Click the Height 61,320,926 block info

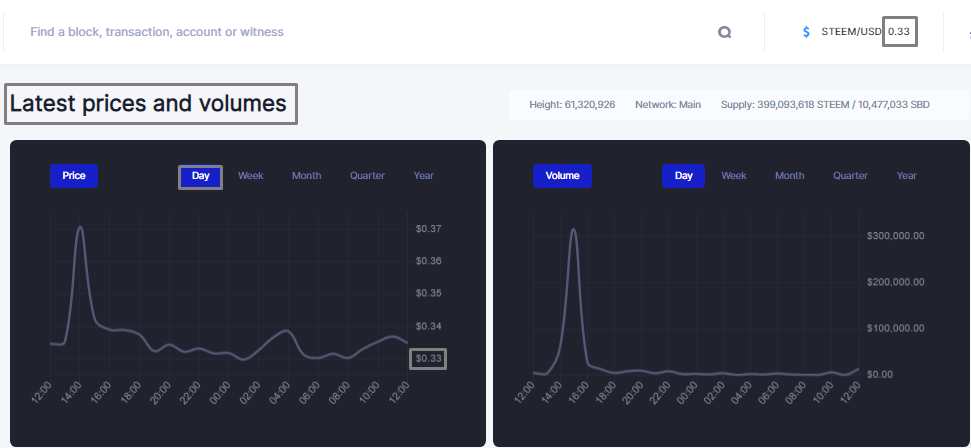coord(572,105)
